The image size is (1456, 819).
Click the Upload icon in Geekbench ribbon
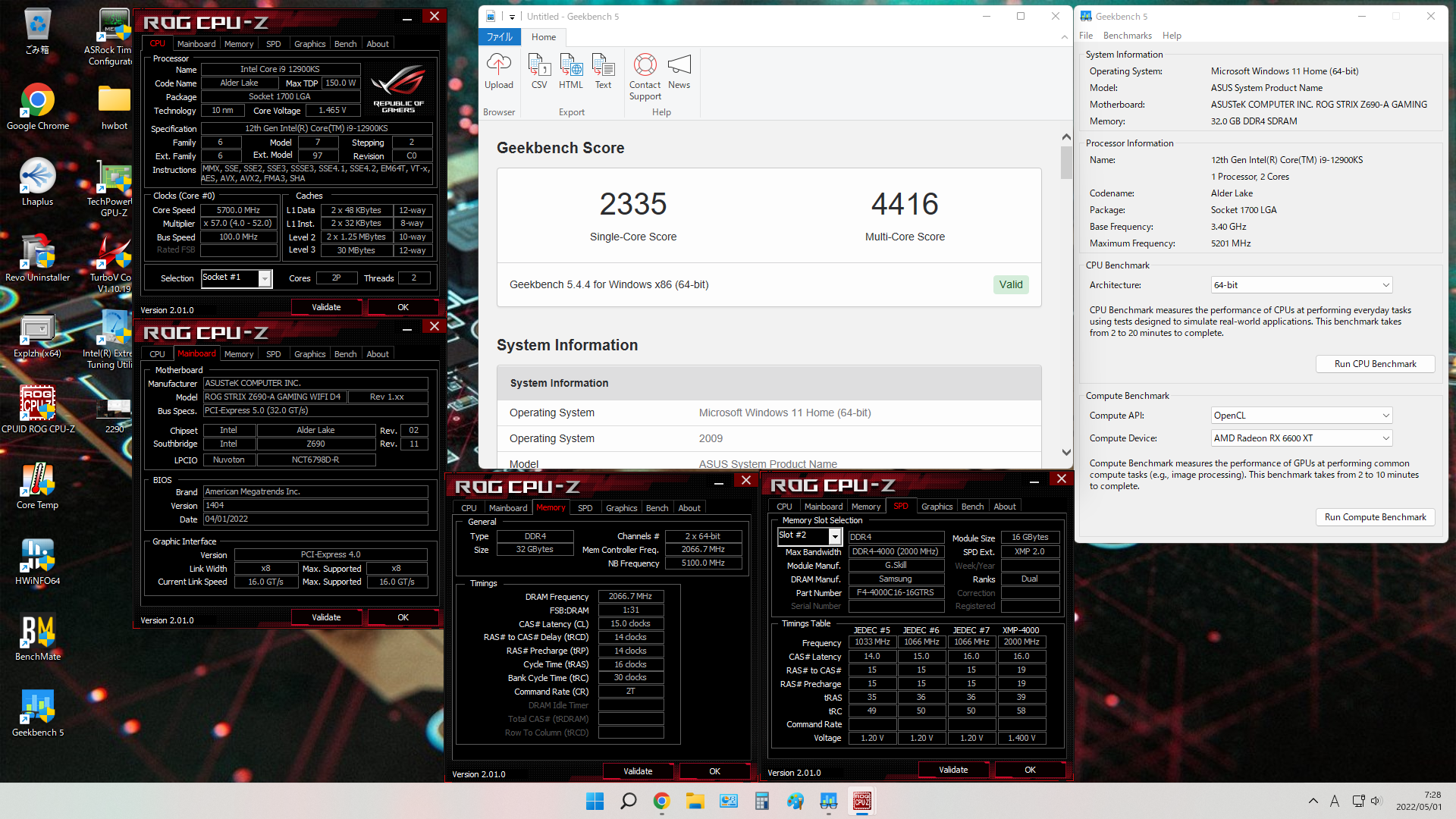pyautogui.click(x=499, y=71)
